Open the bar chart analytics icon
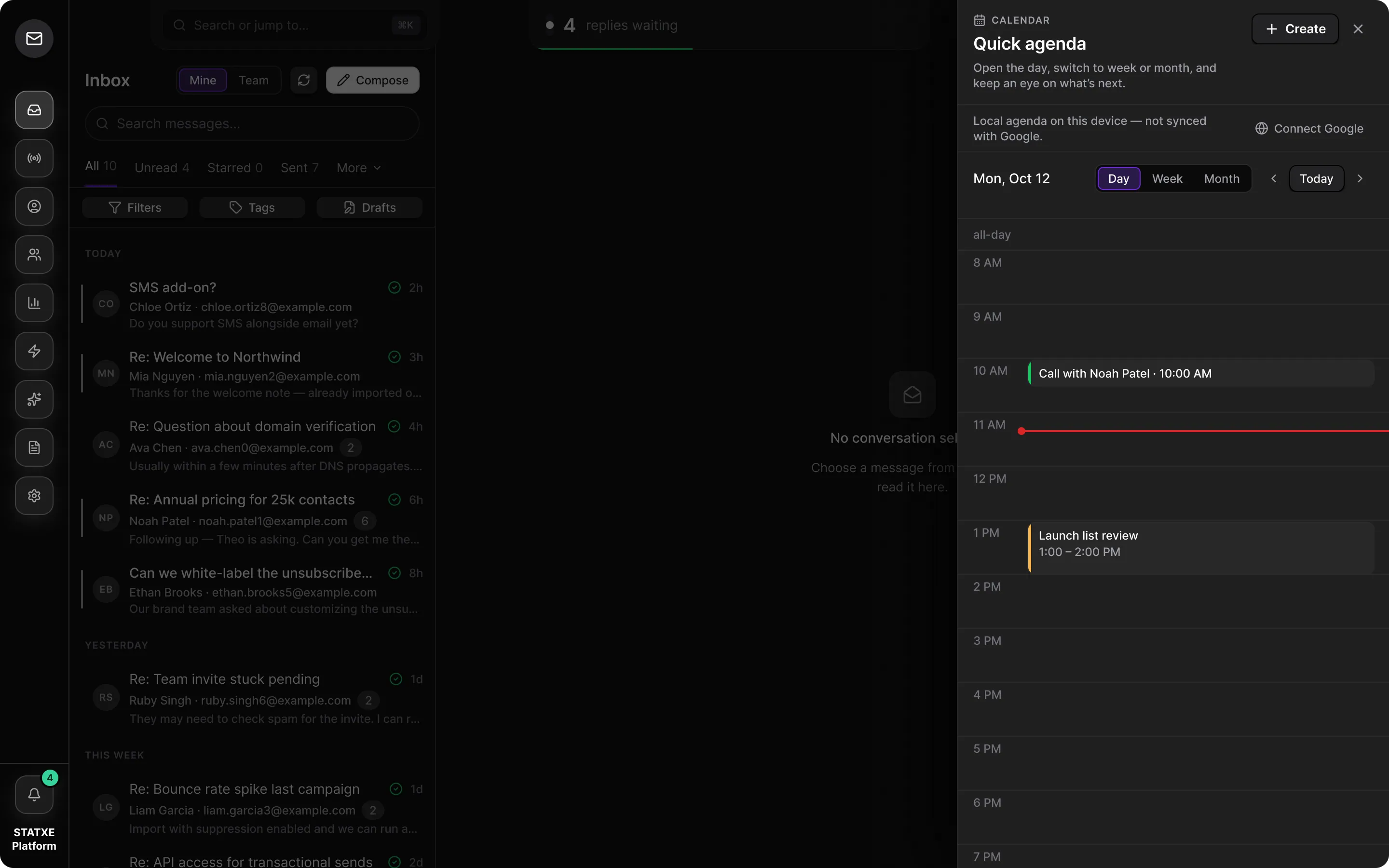The width and height of the screenshot is (1389, 868). pos(34,302)
